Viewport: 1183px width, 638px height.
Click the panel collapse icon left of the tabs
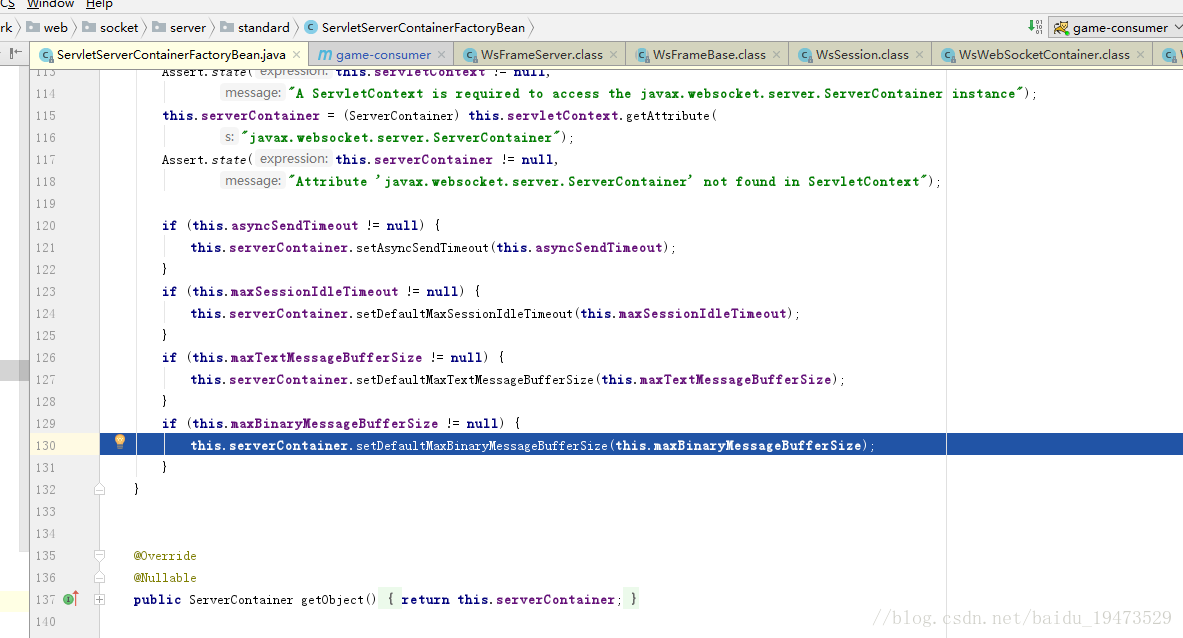(13, 54)
